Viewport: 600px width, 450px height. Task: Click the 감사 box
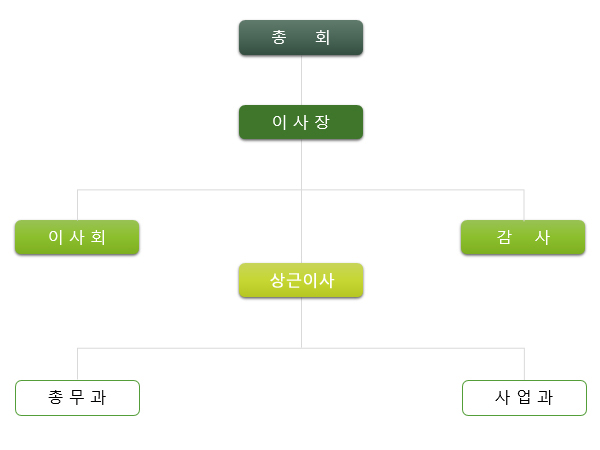tap(523, 237)
